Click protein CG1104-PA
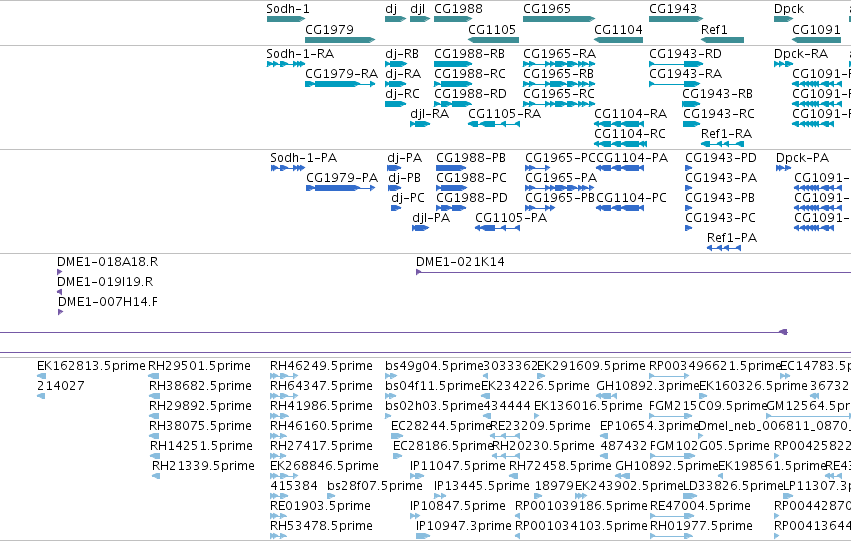 pyautogui.click(x=620, y=168)
